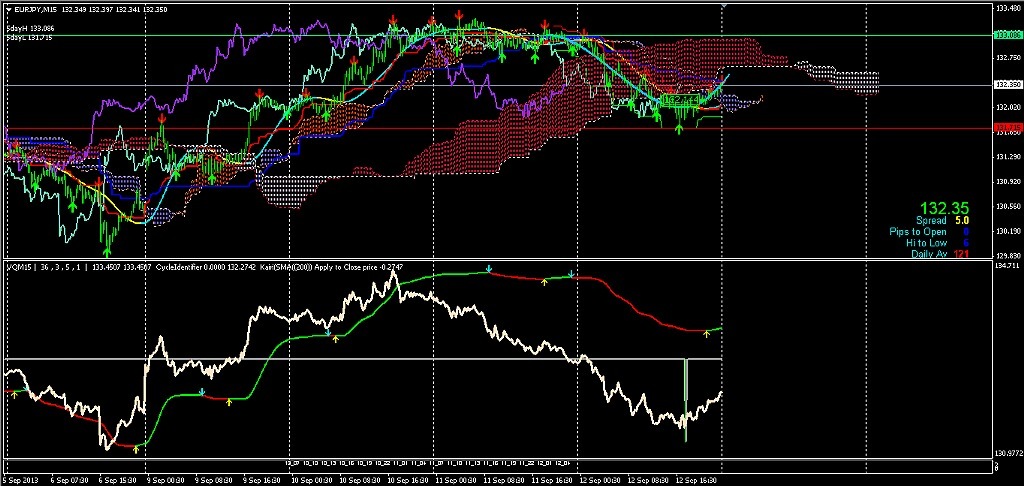Click the 129.830 price axis label
This screenshot has width=1024, height=486.
tap(1009, 255)
